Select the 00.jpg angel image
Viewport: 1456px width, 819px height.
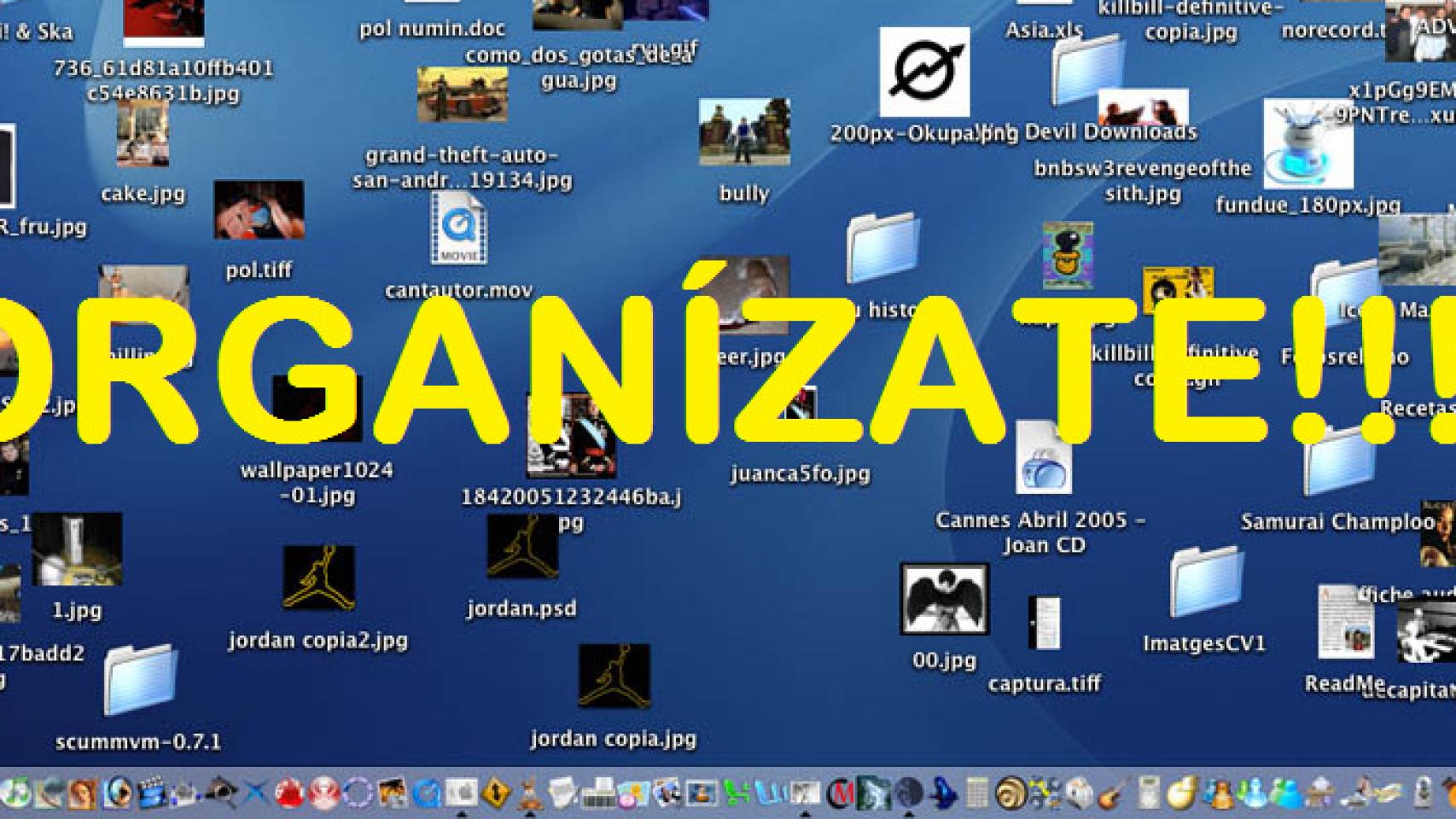tap(944, 599)
